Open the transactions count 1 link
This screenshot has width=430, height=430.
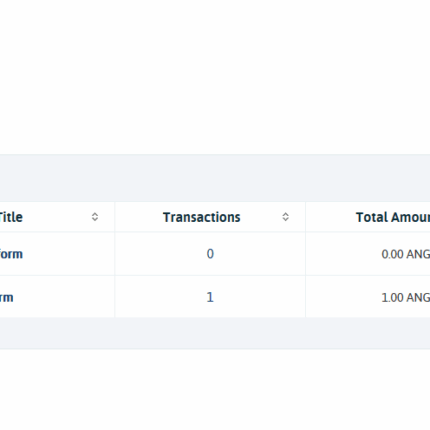[210, 297]
